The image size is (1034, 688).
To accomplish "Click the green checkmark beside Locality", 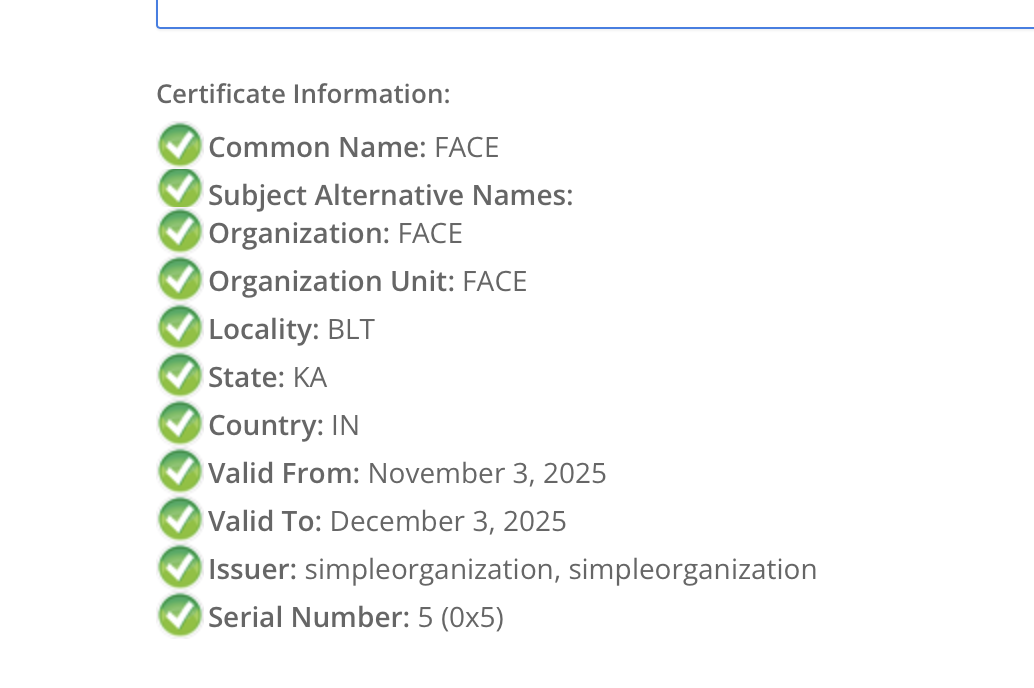I will click(180, 327).
